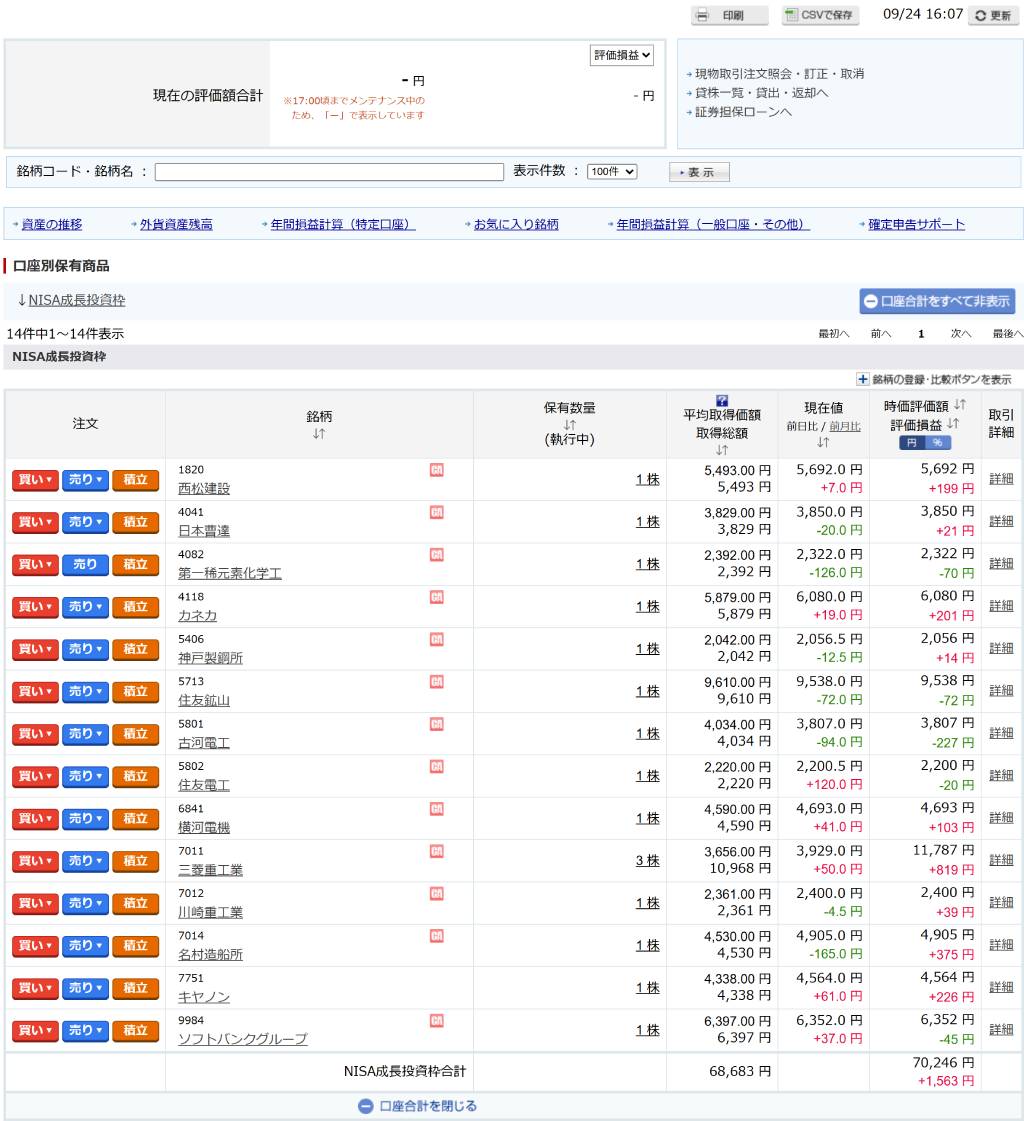
Task: Click the CA icon for 西松建設
Action: click(x=436, y=470)
